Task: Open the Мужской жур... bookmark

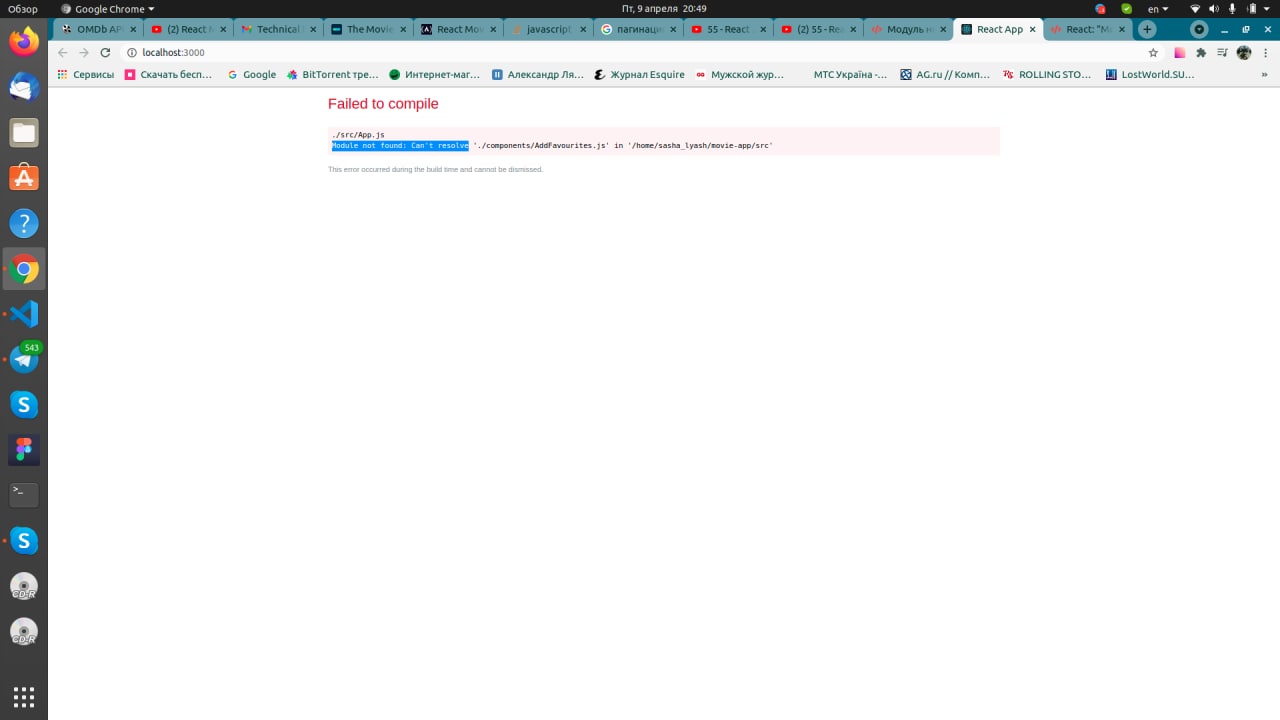Action: 740,74
